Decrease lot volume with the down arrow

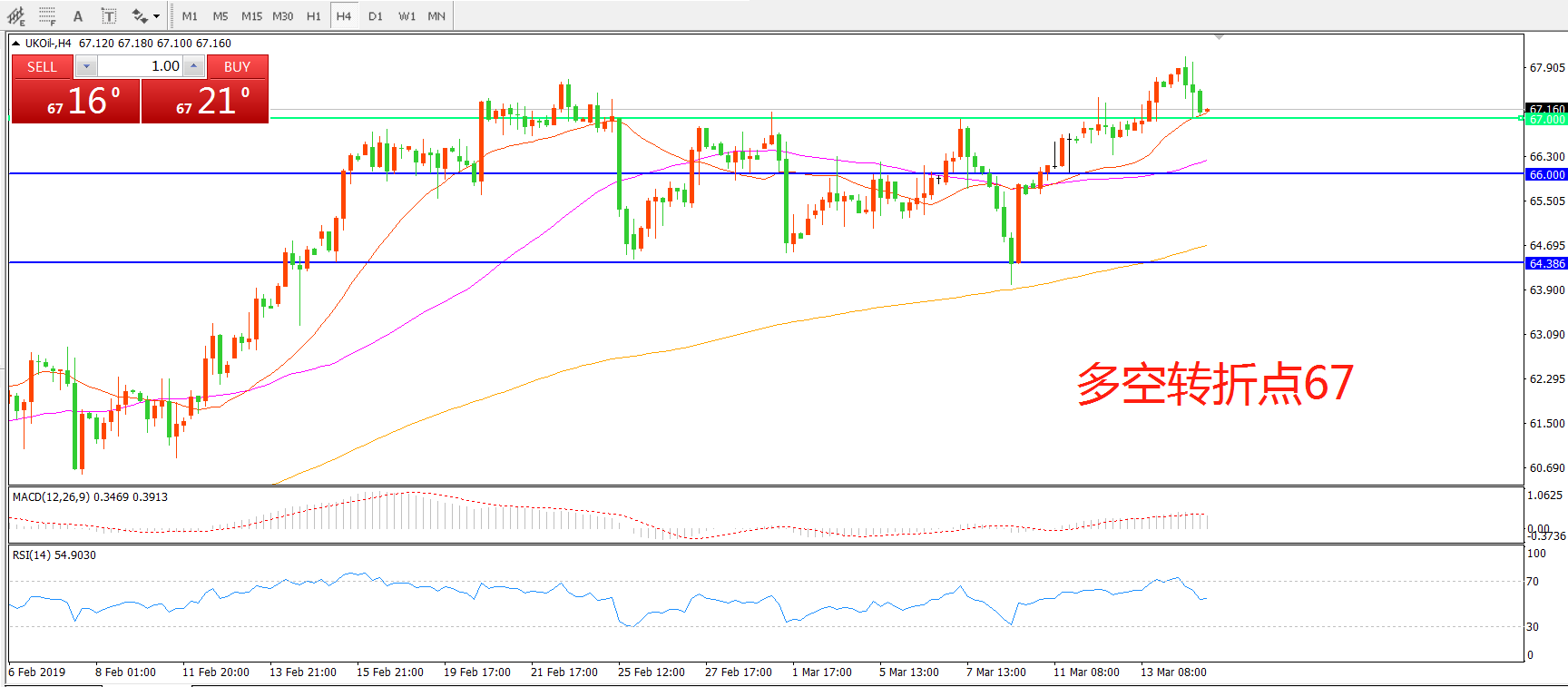tap(86, 66)
